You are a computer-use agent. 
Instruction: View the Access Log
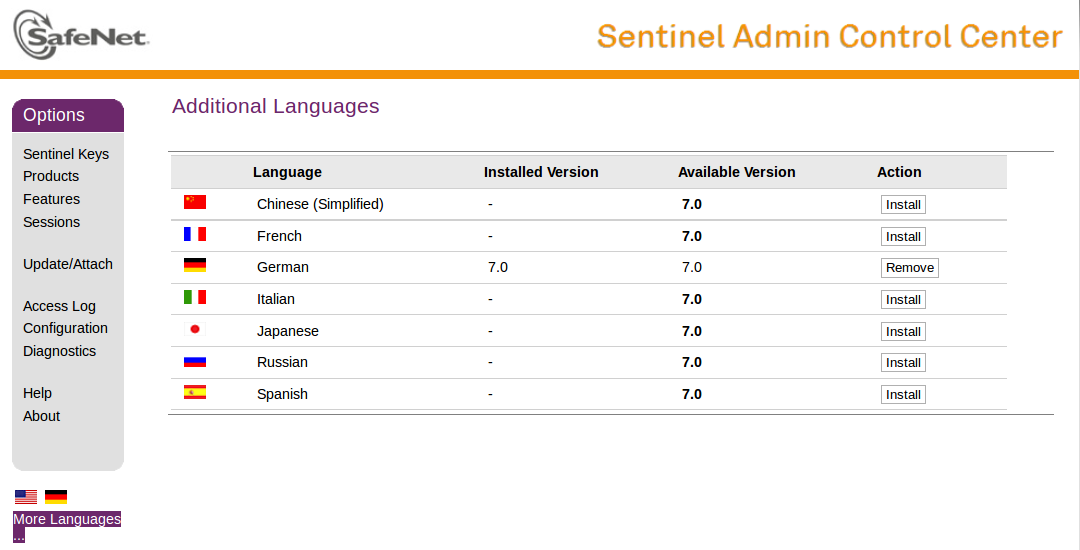click(x=59, y=306)
